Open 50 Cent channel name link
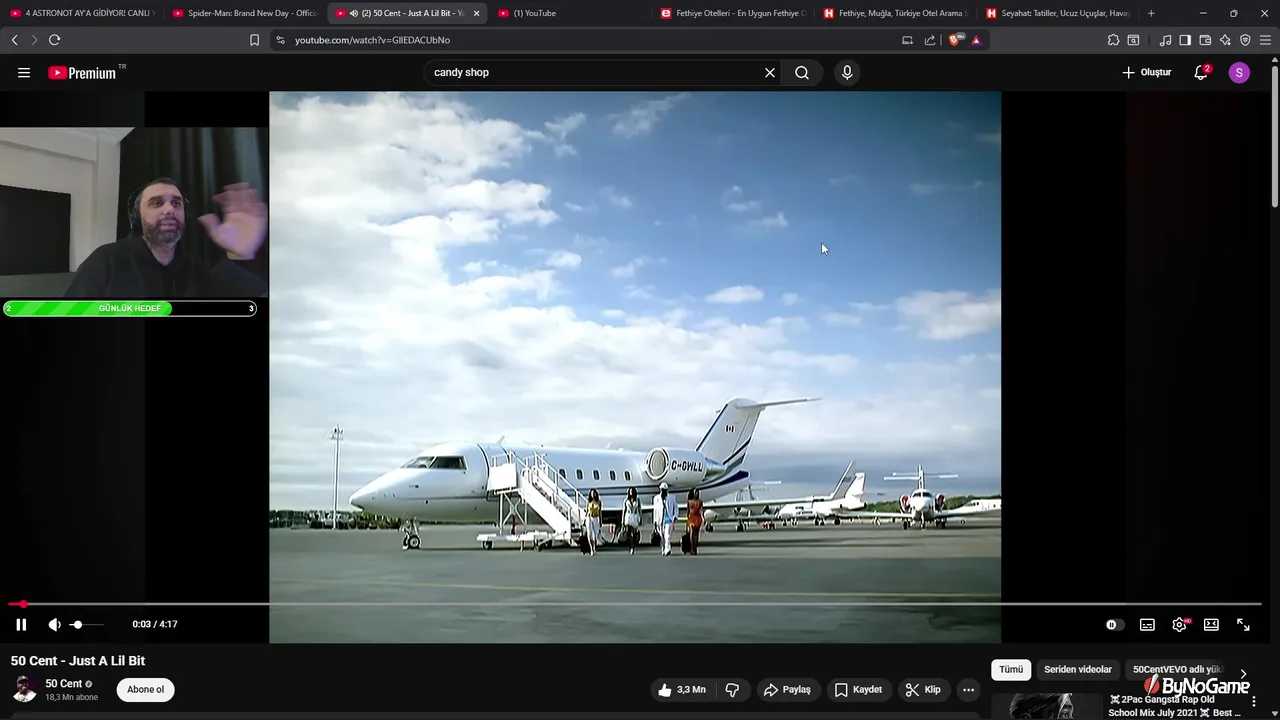The width and height of the screenshot is (1280, 720). tap(63, 684)
